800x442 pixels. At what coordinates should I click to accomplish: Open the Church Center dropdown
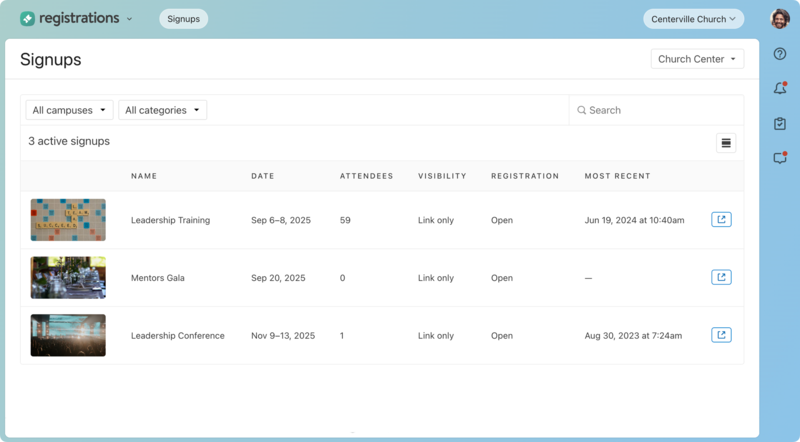(697, 59)
